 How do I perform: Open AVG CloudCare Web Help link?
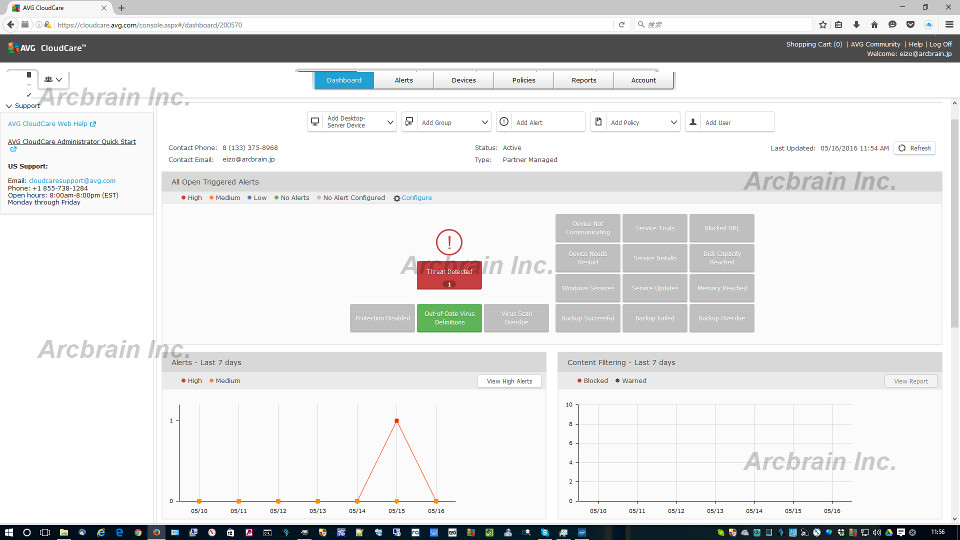tap(48, 124)
